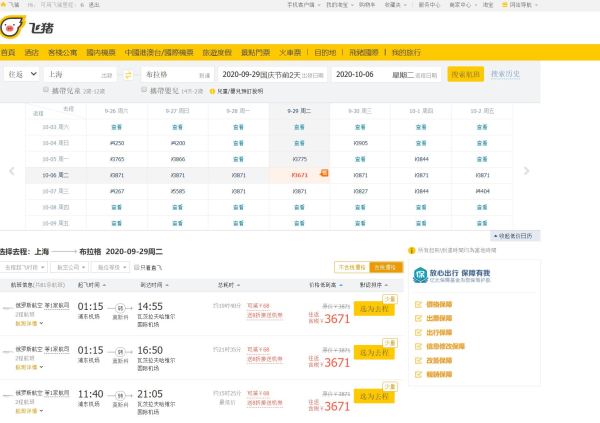Switch to 含税价格 display
Viewport: 600px width, 423px height.
[x=386, y=267]
